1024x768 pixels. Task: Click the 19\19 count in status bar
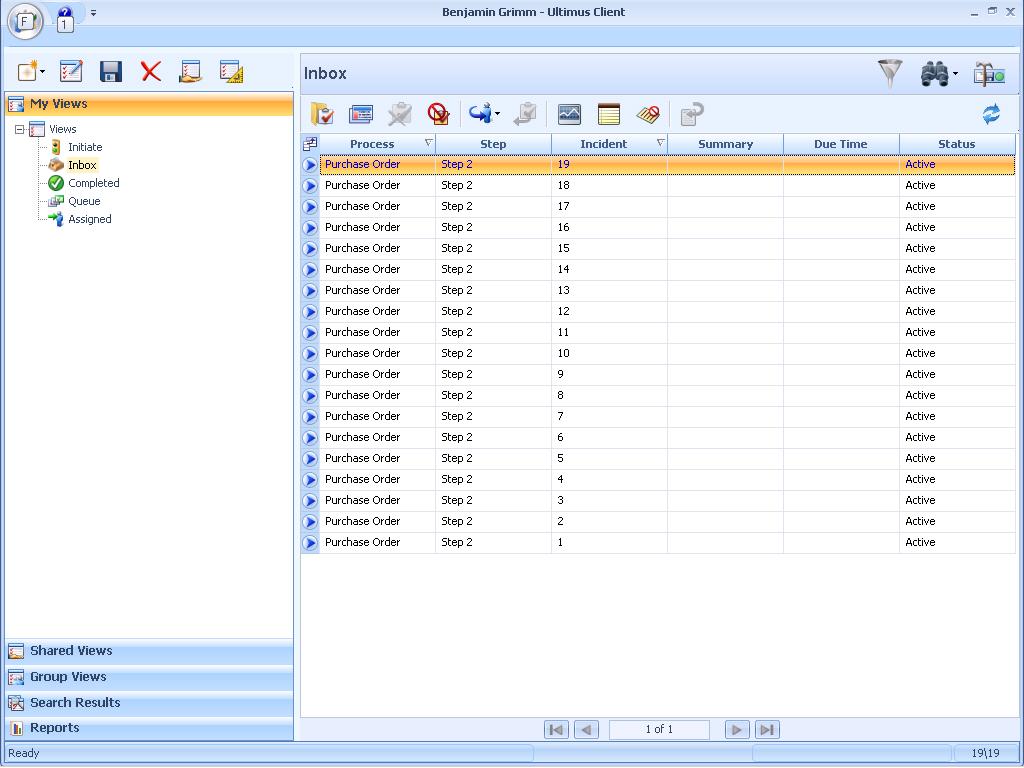(985, 753)
